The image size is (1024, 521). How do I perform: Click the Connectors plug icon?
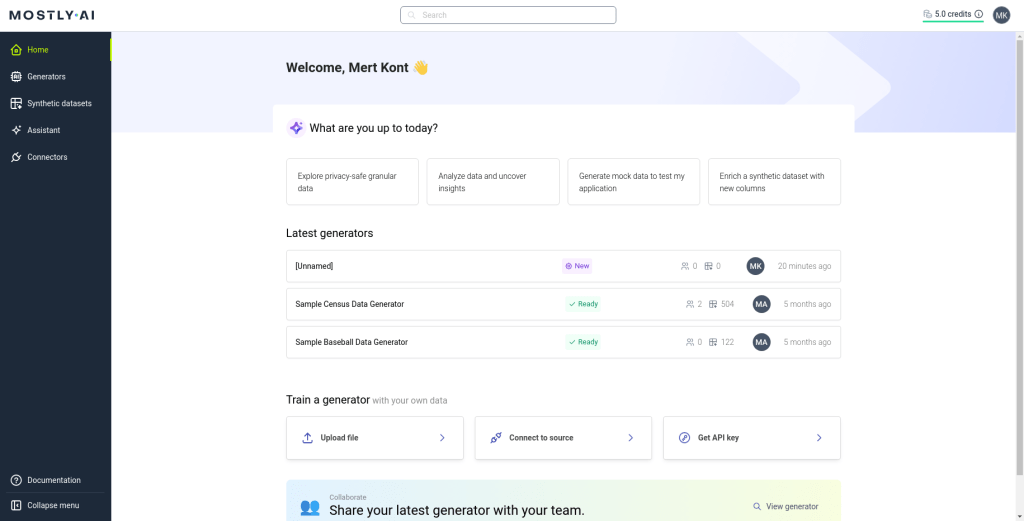click(16, 157)
